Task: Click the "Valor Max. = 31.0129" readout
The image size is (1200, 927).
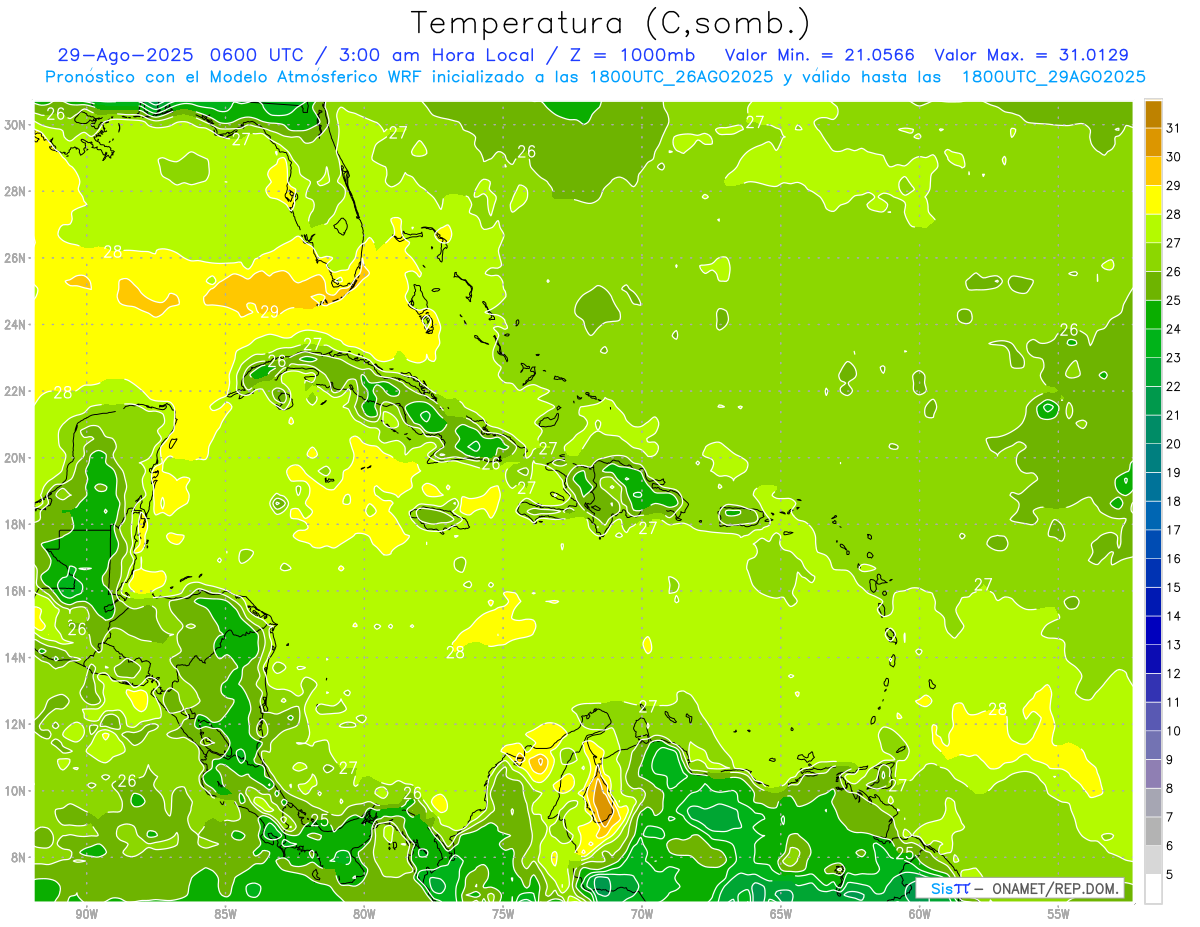Action: [1031, 55]
